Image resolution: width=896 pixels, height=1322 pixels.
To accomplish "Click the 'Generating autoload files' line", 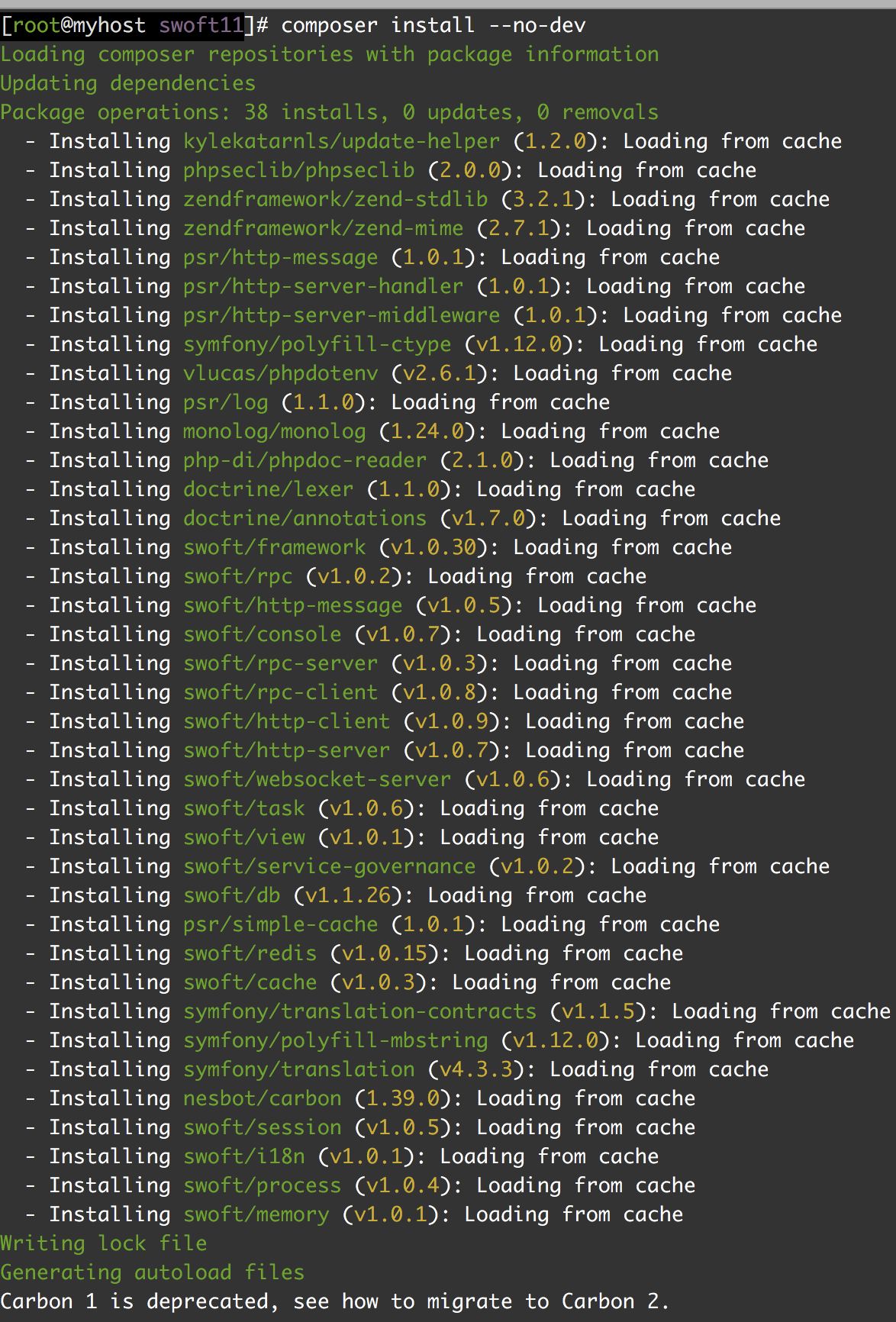I will click(x=153, y=1273).
